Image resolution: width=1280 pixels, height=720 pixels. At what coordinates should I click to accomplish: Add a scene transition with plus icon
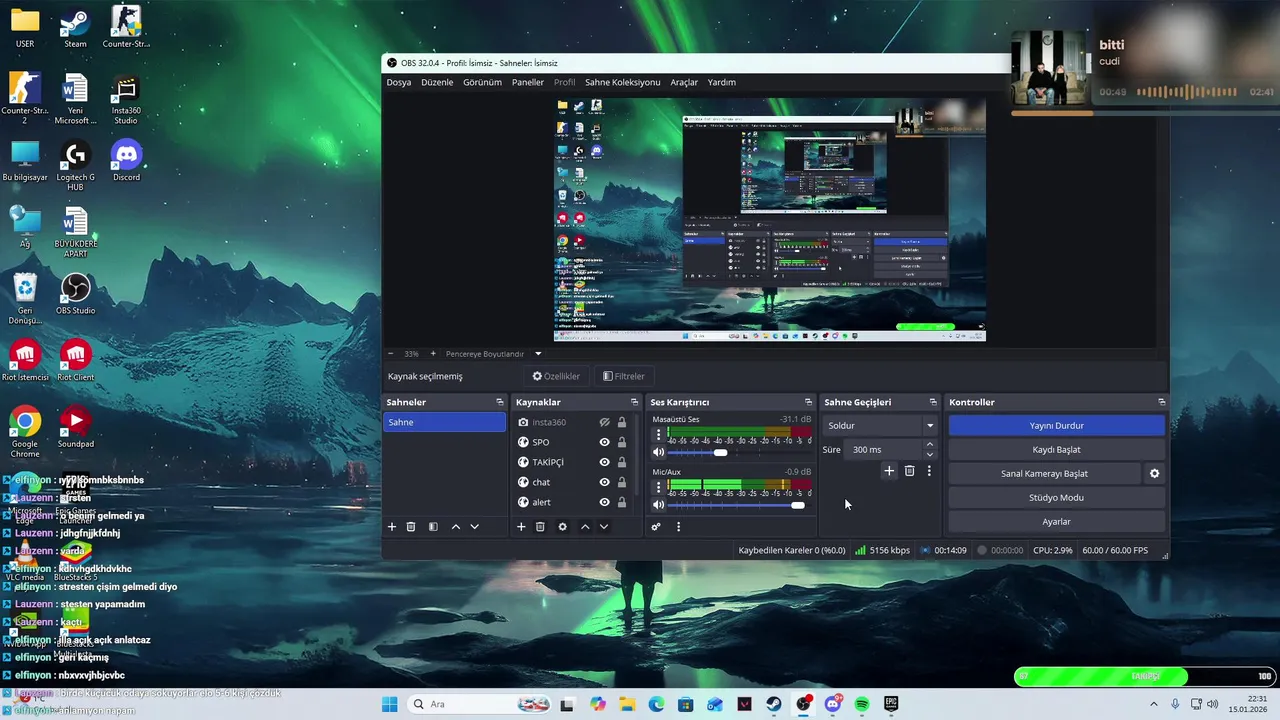(x=889, y=471)
